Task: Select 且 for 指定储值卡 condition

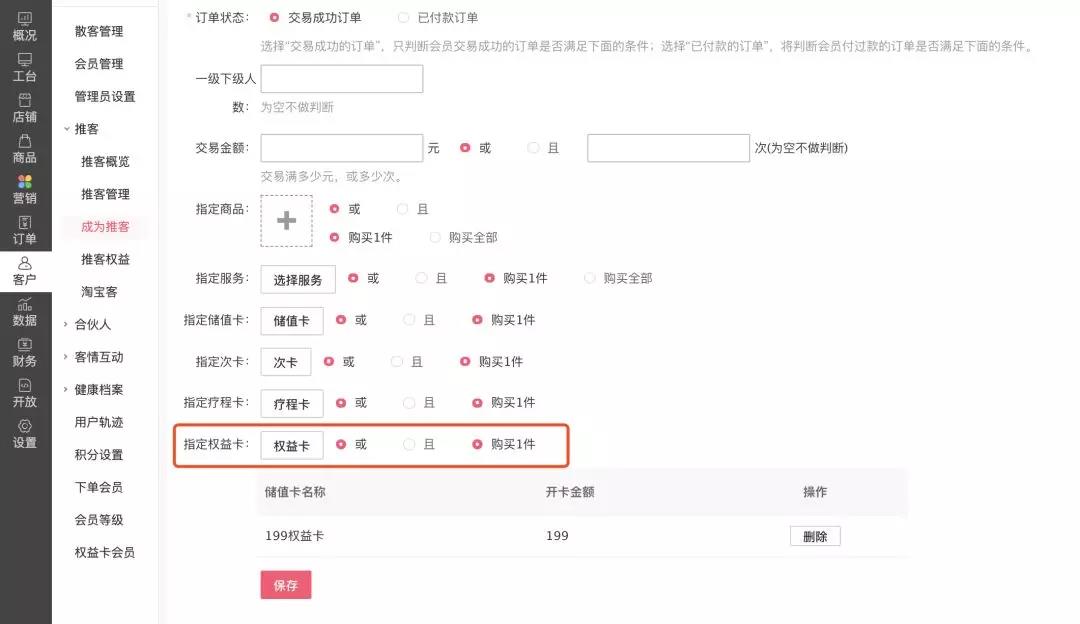Action: click(x=409, y=320)
